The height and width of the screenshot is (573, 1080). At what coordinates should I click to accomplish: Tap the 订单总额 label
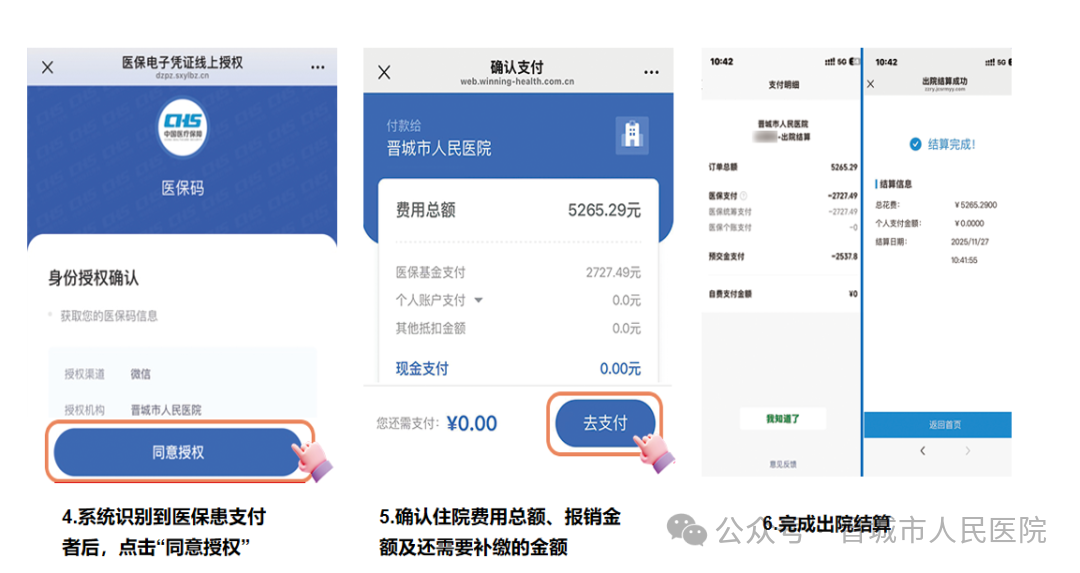coord(723,167)
